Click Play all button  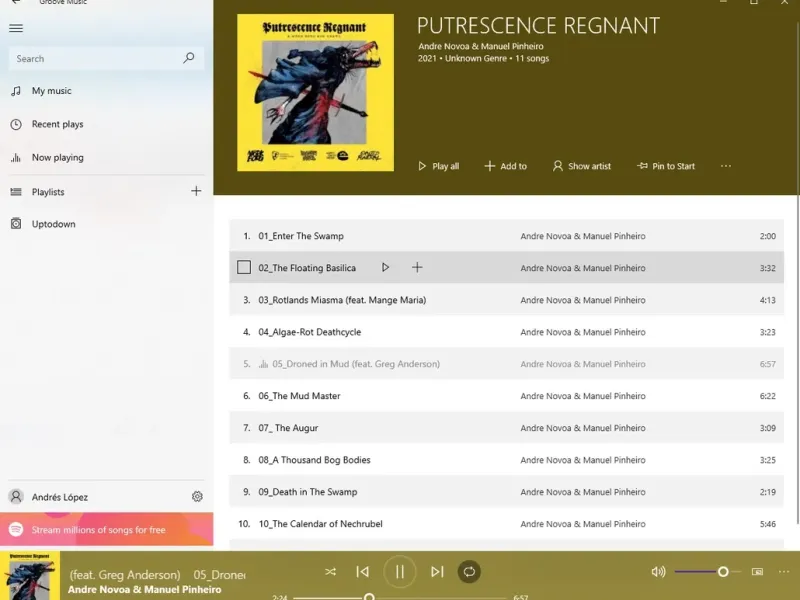click(438, 166)
